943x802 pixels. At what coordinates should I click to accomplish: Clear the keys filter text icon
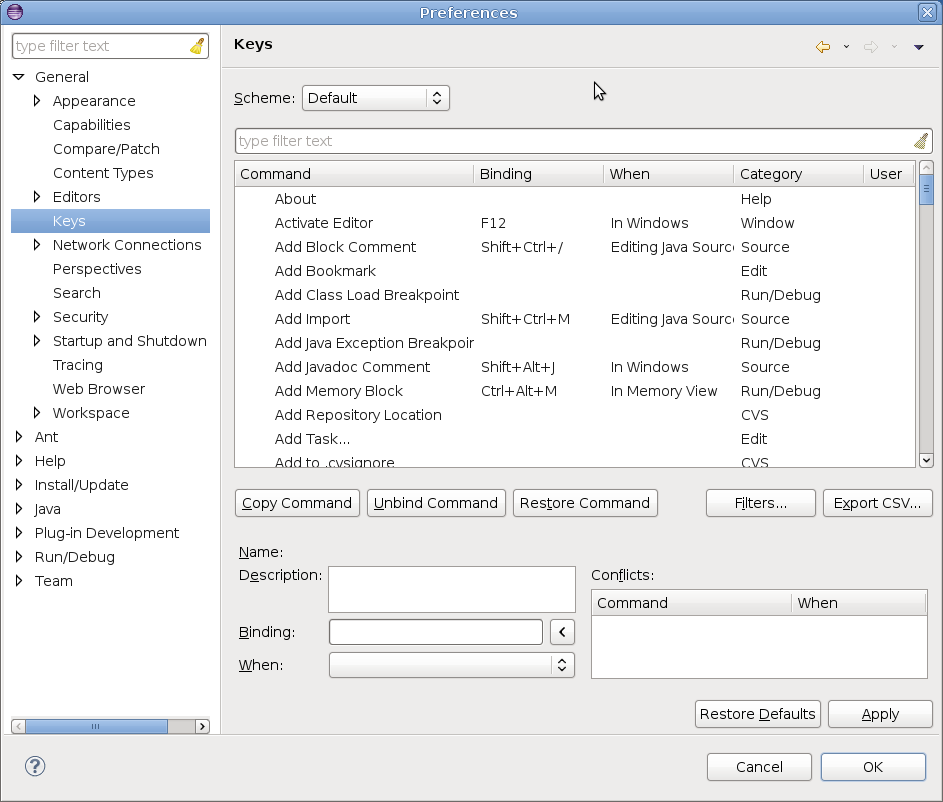click(x=921, y=141)
